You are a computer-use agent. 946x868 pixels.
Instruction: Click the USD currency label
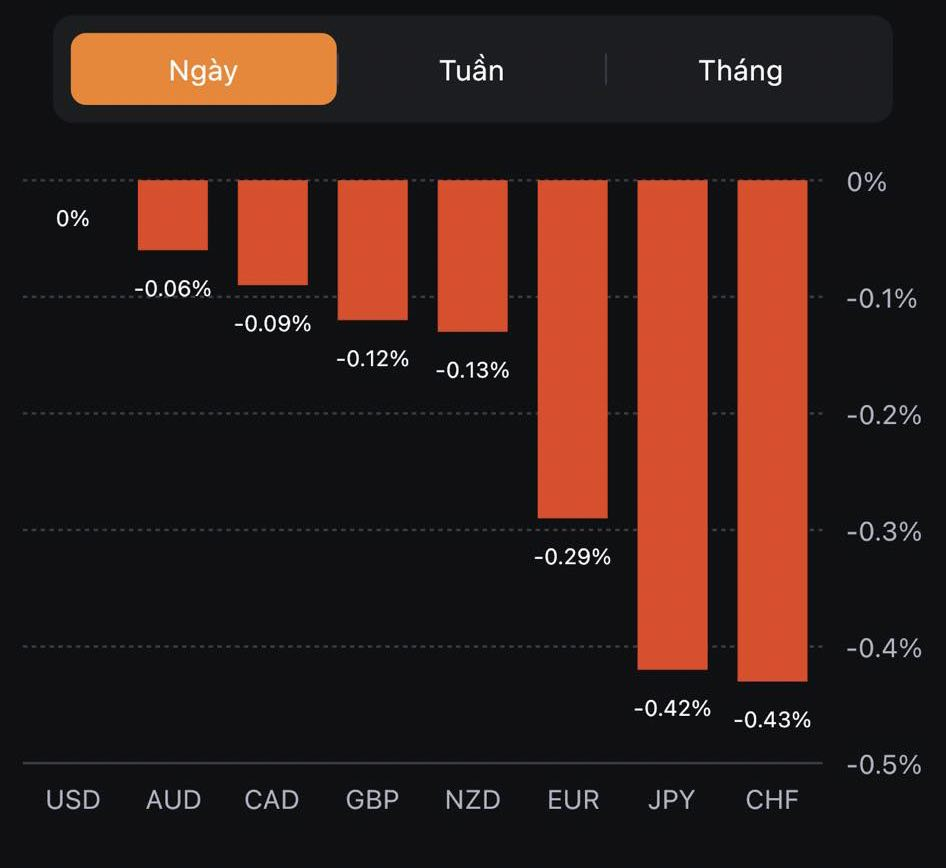73,800
